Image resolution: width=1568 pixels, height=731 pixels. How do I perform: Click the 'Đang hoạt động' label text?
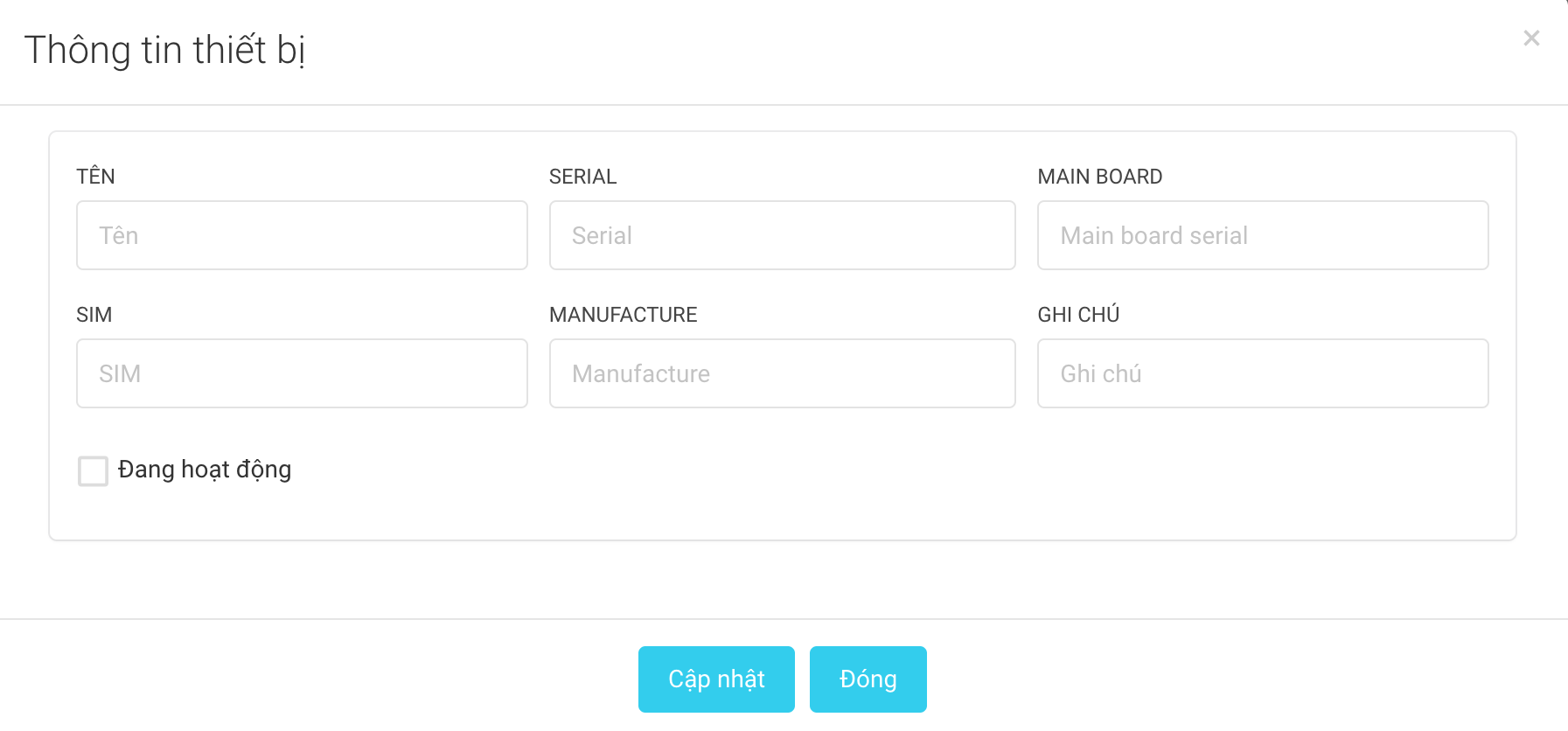pos(205,470)
